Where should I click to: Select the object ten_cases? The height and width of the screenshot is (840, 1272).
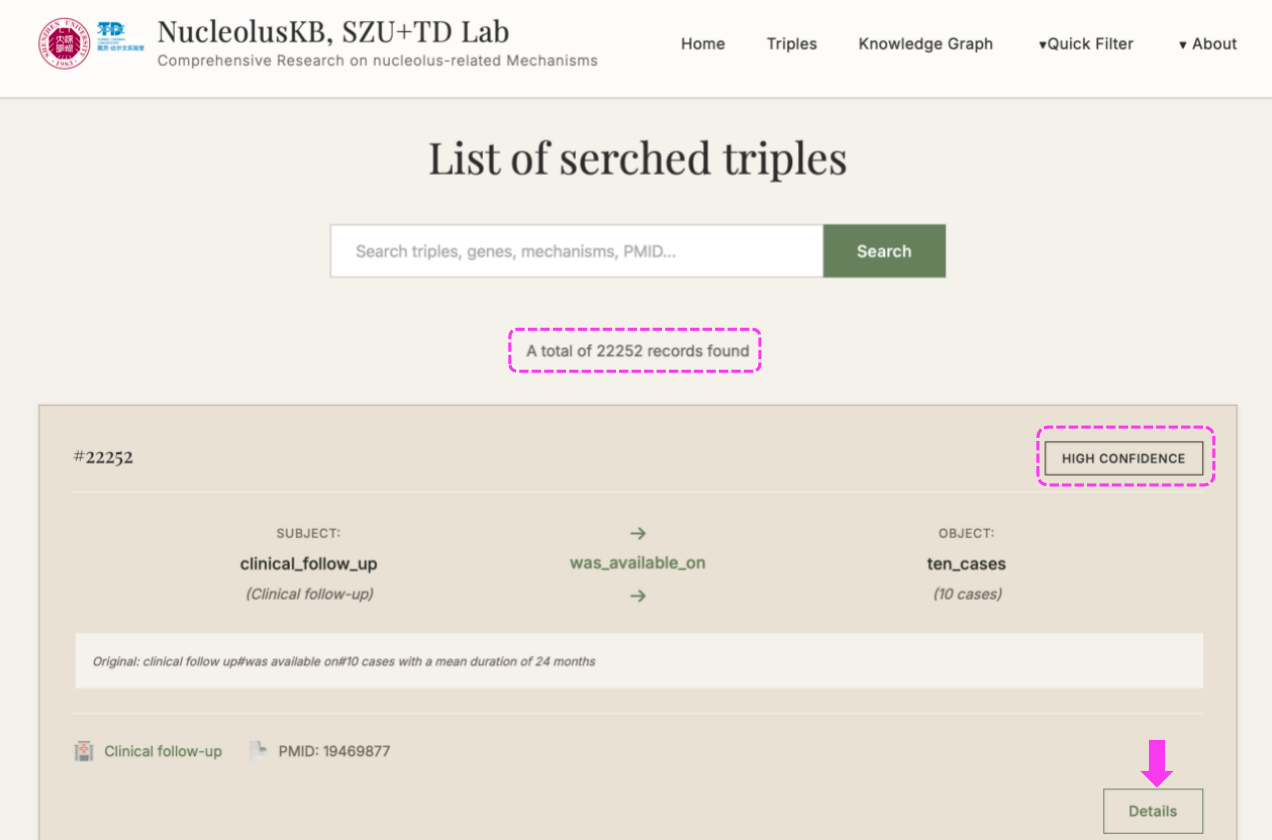(966, 563)
